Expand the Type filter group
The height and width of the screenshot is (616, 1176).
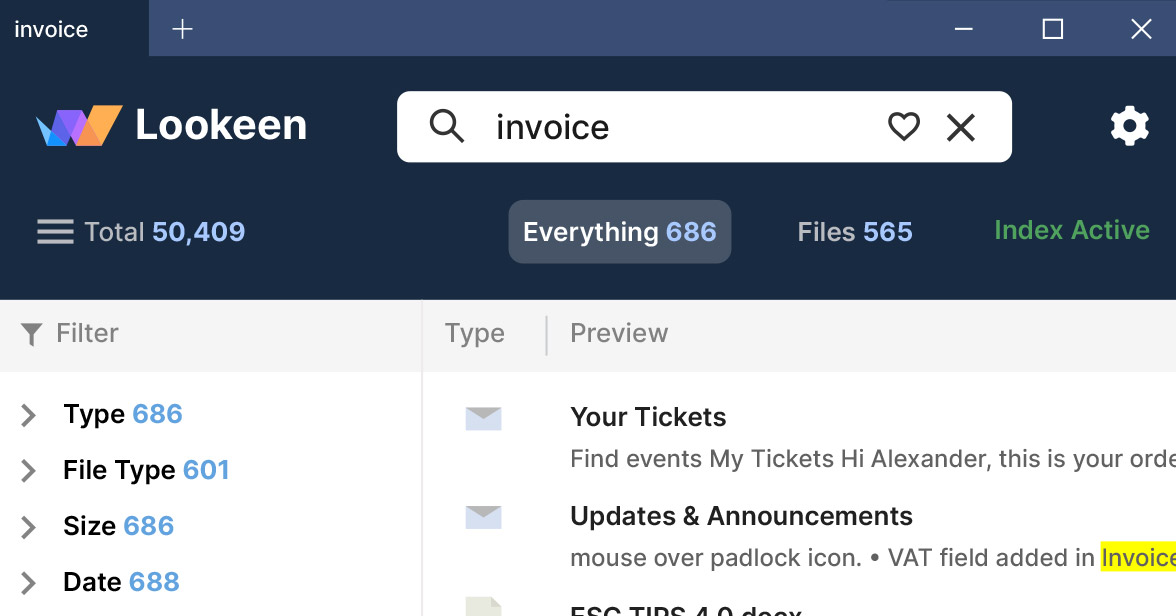(x=29, y=415)
